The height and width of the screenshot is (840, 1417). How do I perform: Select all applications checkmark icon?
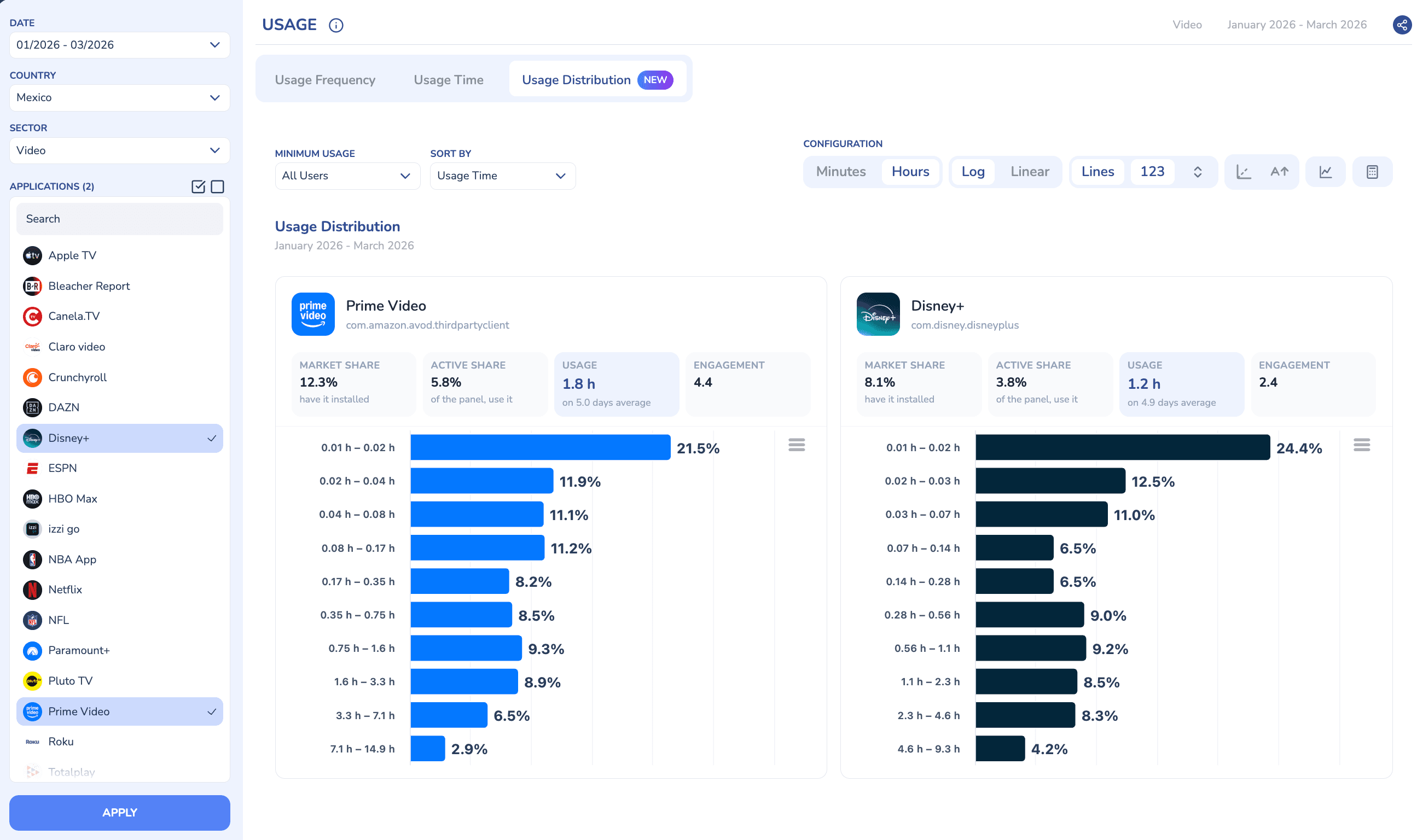pyautogui.click(x=198, y=186)
